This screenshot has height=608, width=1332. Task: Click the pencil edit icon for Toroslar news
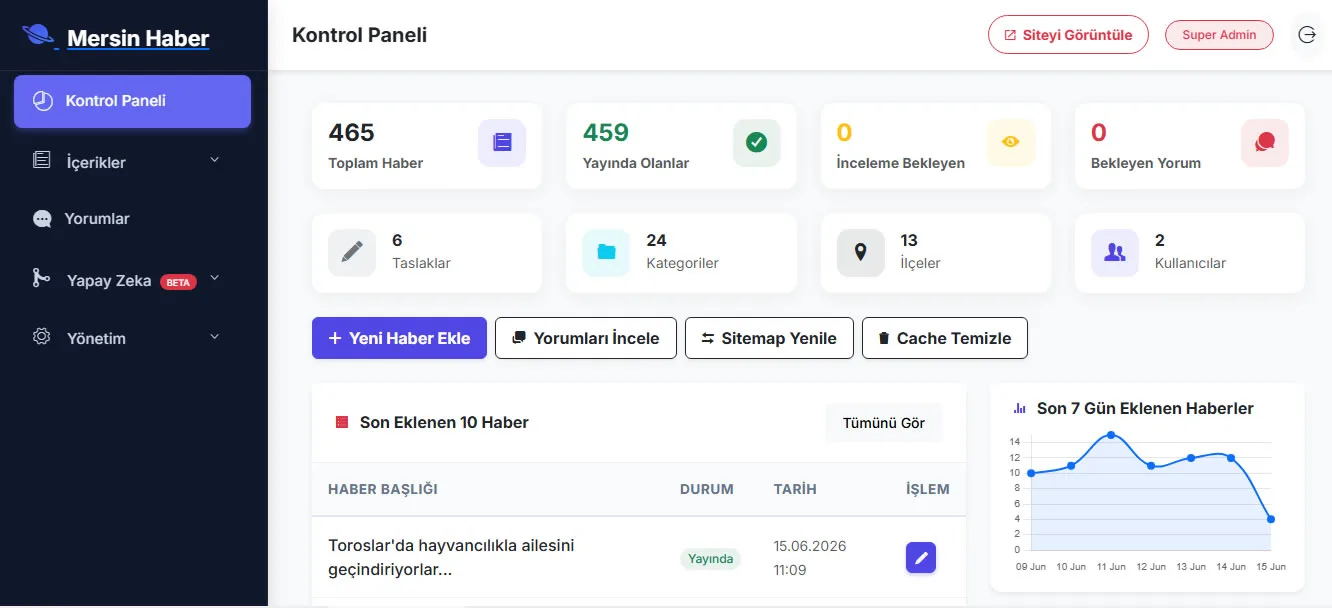point(921,557)
